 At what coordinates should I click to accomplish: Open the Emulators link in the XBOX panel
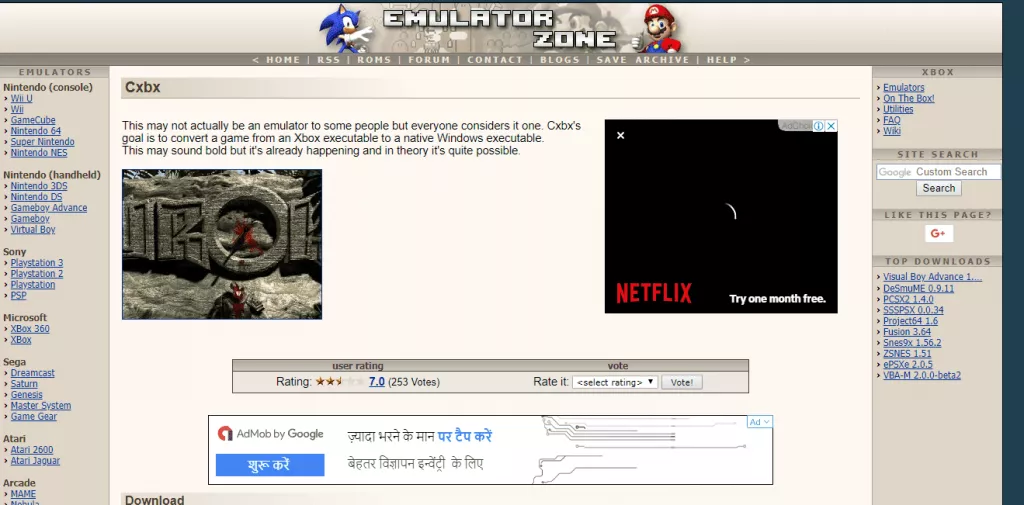point(904,88)
